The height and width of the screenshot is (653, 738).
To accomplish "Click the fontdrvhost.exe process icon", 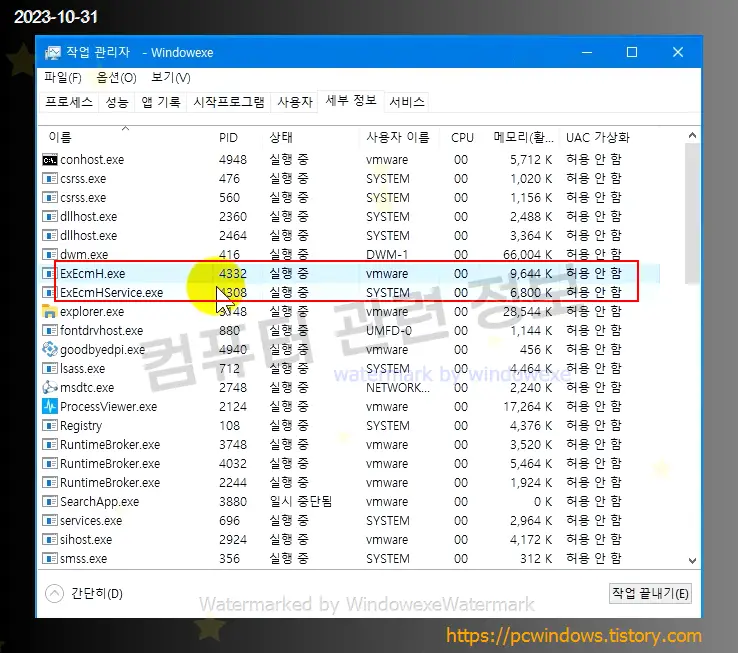I will point(49,331).
